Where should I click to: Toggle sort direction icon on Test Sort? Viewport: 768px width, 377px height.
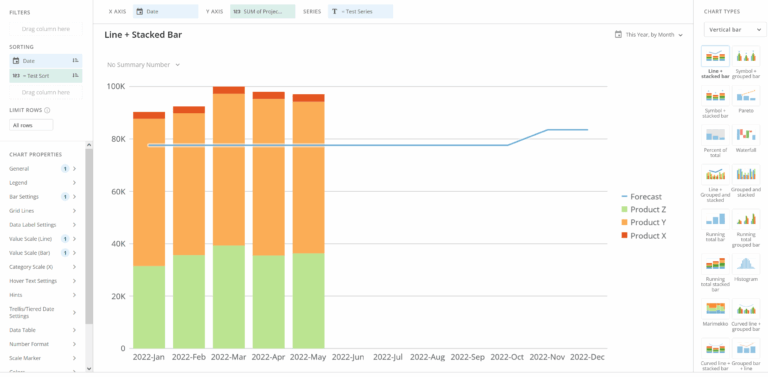pyautogui.click(x=75, y=75)
